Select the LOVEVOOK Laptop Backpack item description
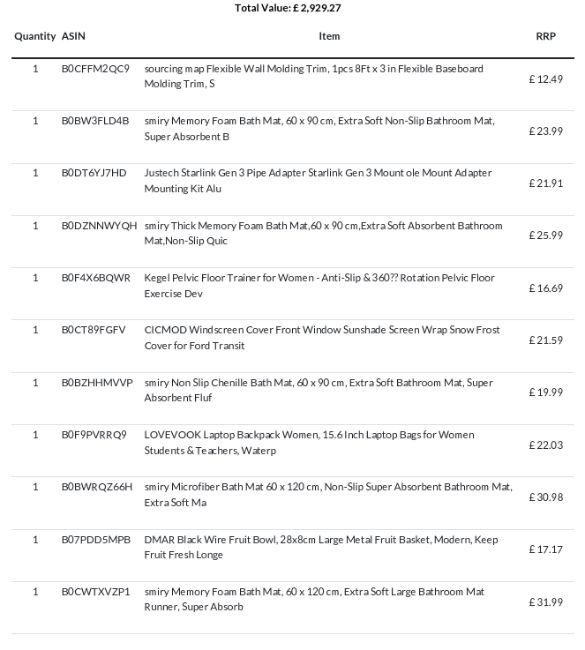585x650 pixels. (x=309, y=442)
